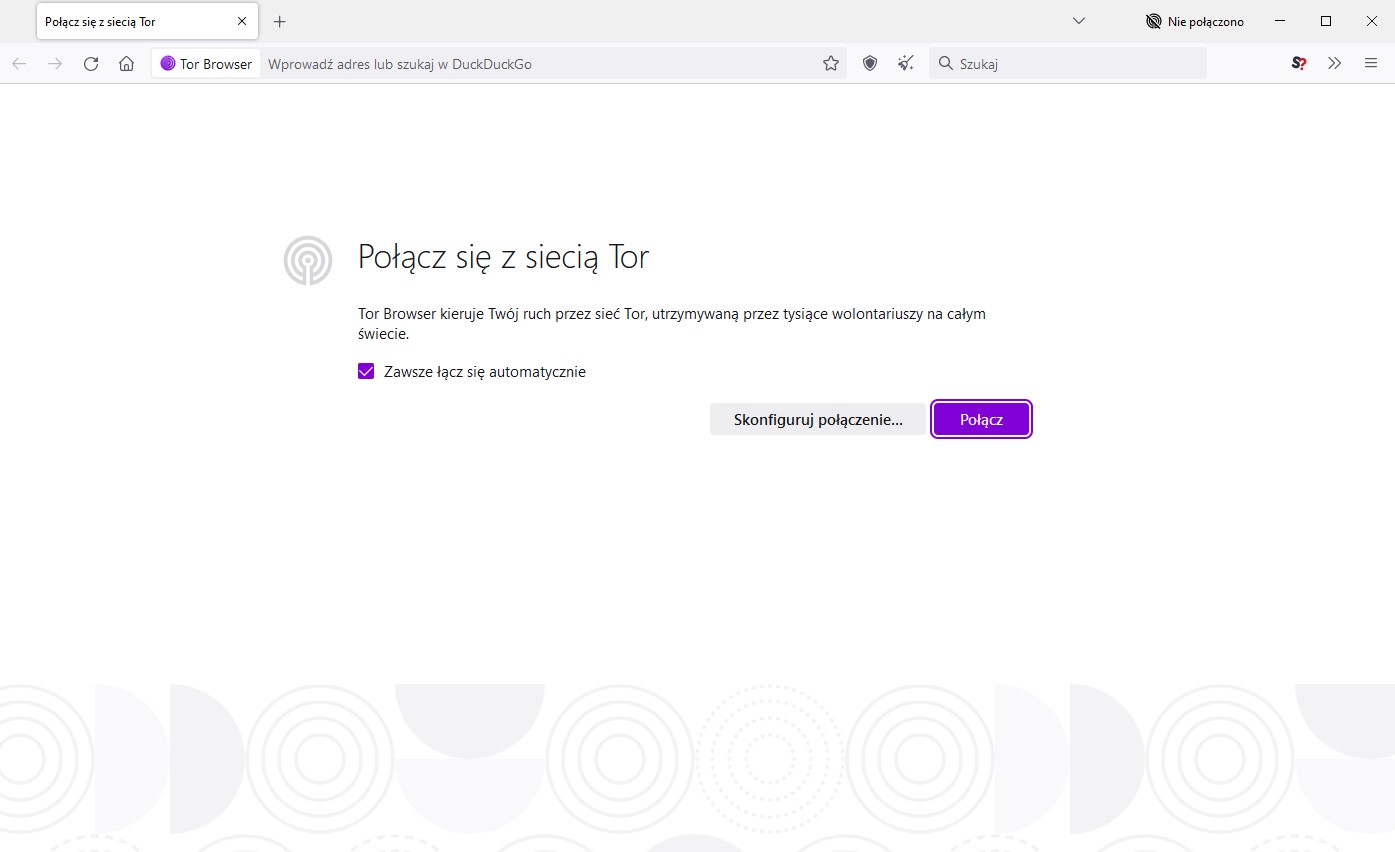
Task: Click the back navigation arrow
Action: coord(20,64)
